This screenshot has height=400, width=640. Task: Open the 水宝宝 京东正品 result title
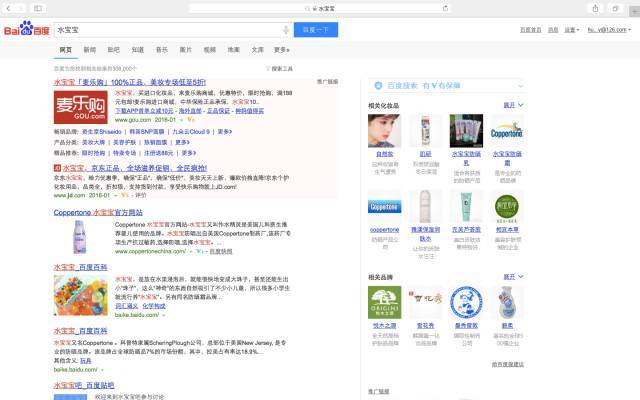pyautogui.click(x=135, y=168)
